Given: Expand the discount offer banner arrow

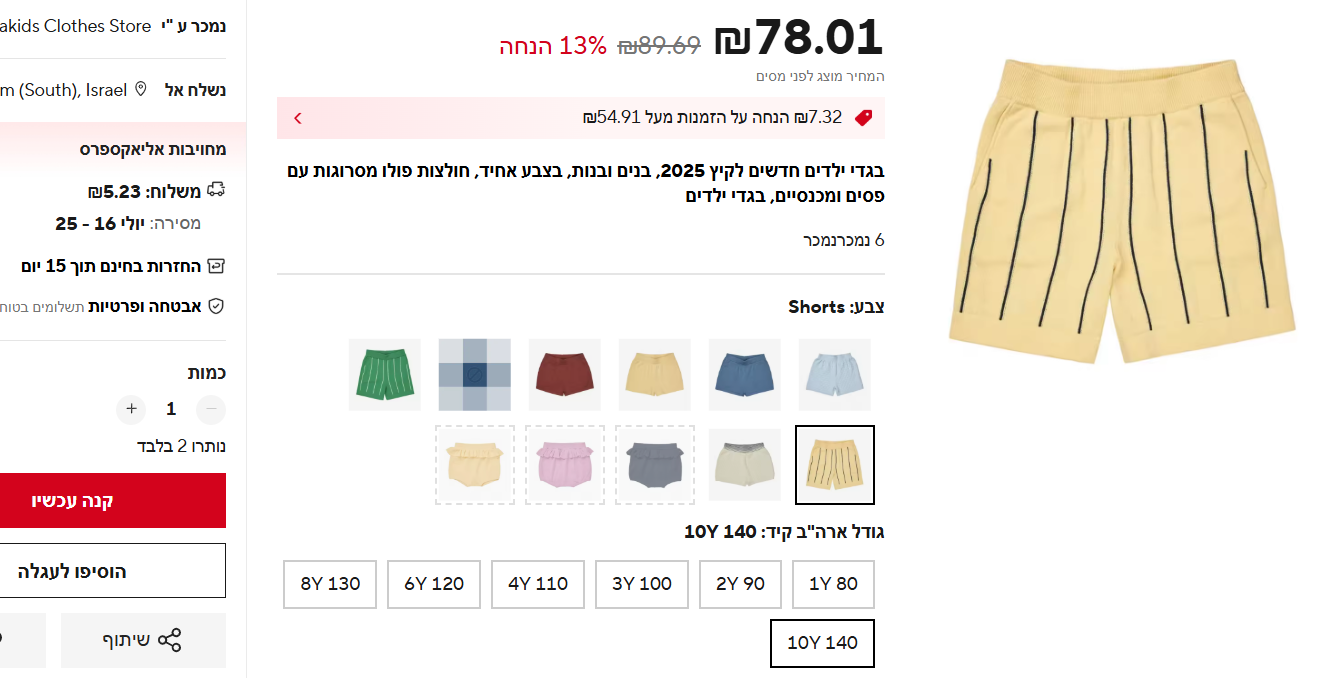Looking at the screenshot, I should click(298, 118).
